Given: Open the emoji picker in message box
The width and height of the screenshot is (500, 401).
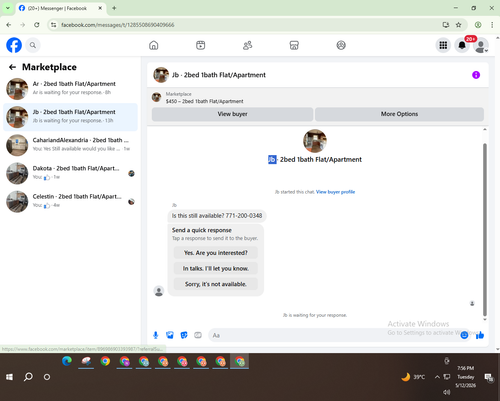Looking at the screenshot, I should [464, 335].
